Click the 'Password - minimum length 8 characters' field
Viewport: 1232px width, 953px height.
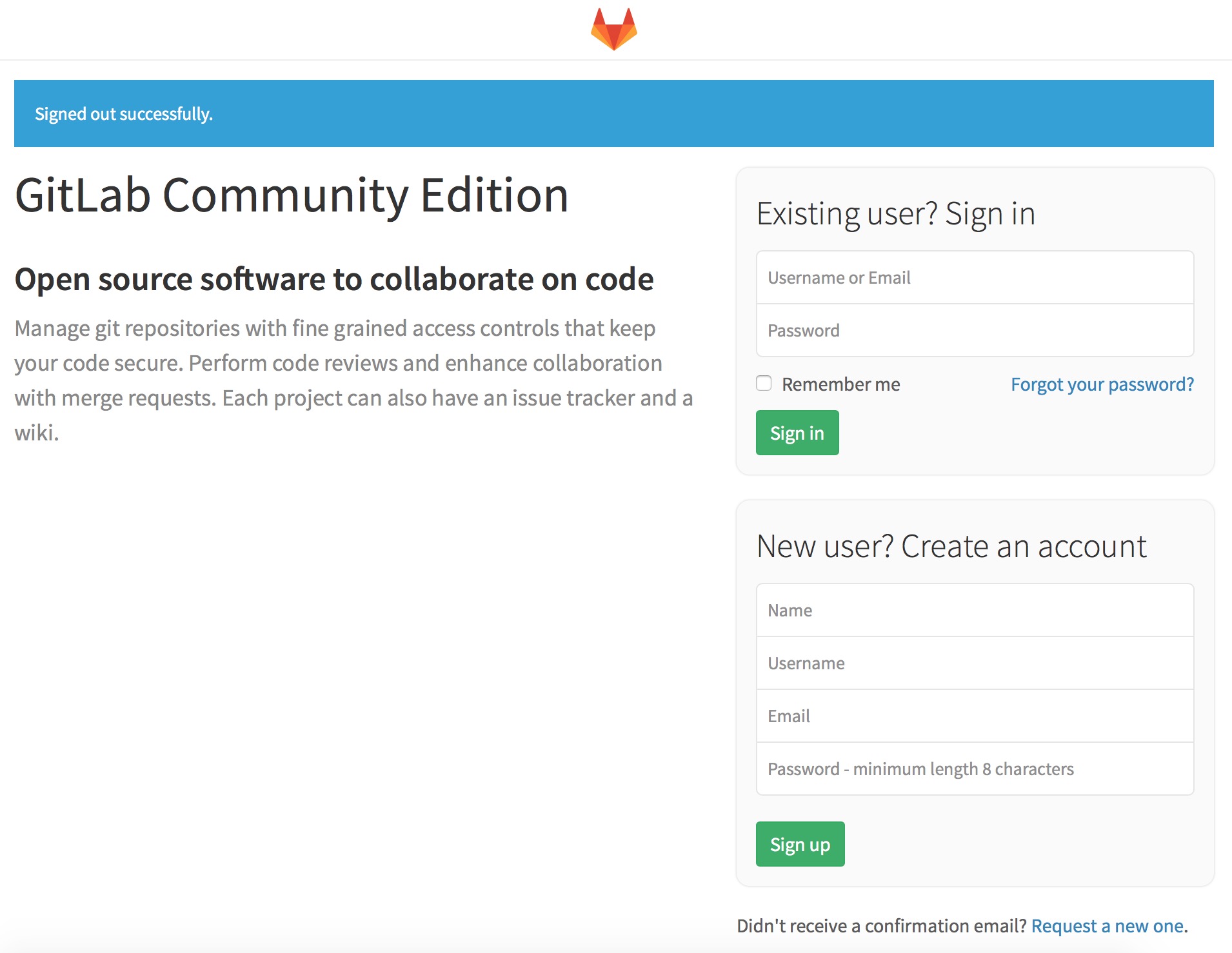click(974, 769)
